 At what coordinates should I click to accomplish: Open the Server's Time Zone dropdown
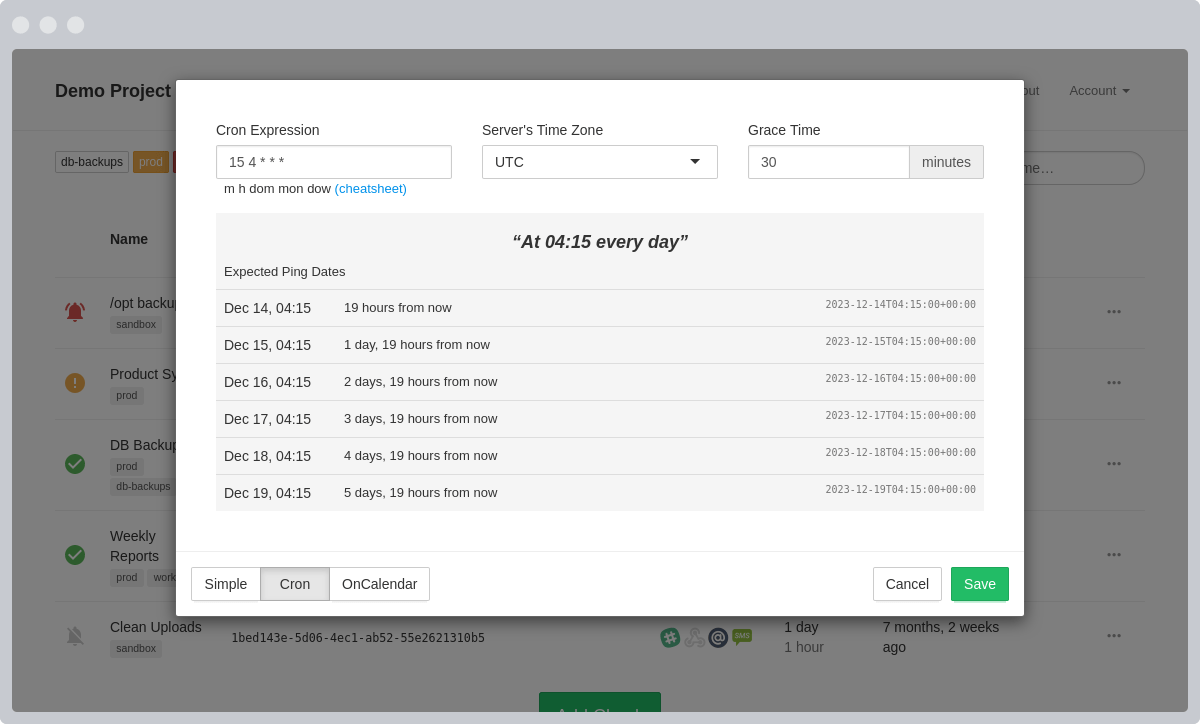click(599, 161)
